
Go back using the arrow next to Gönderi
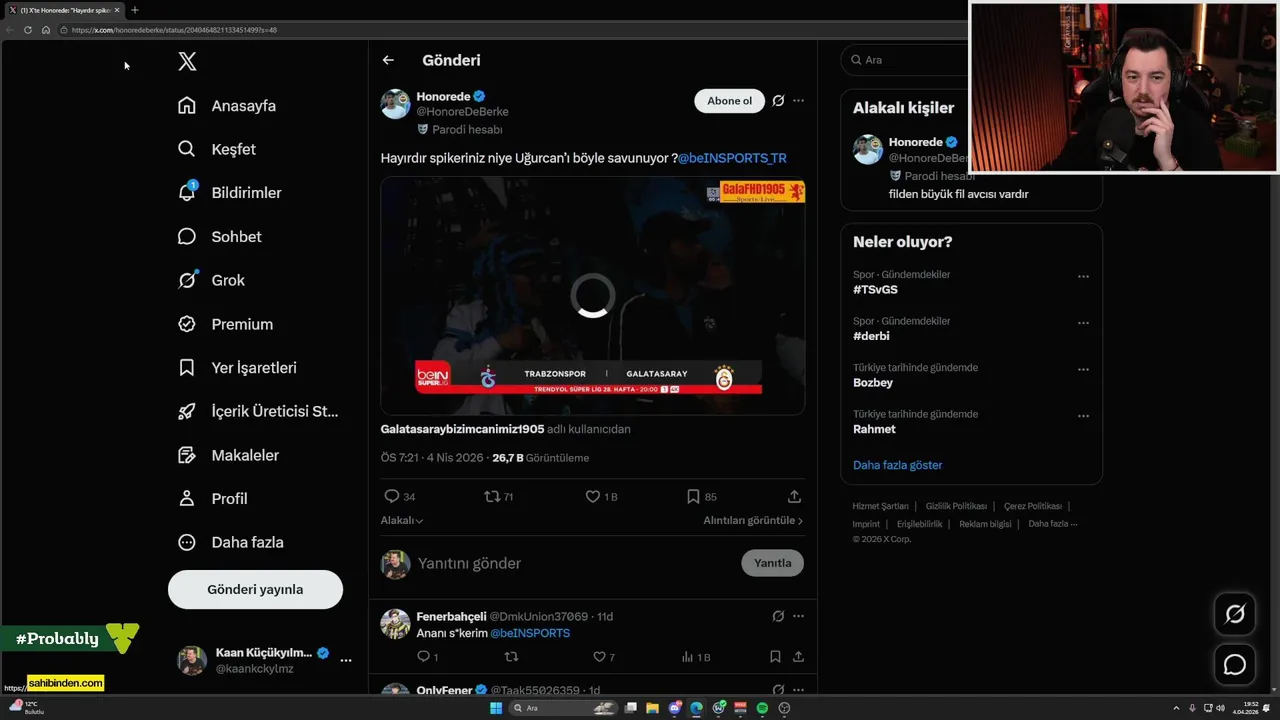click(388, 60)
